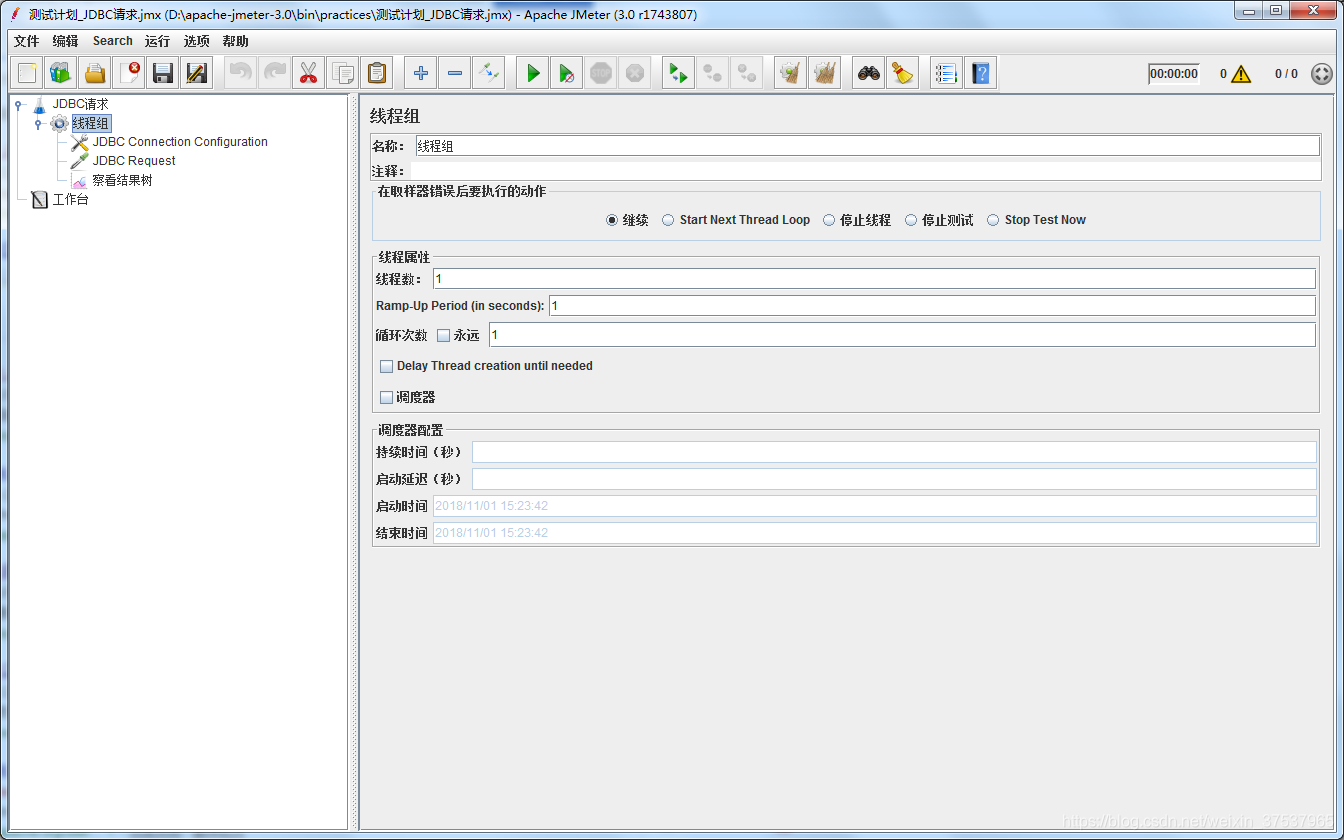
Task: Click the Remote stop all icon
Action: [713, 73]
